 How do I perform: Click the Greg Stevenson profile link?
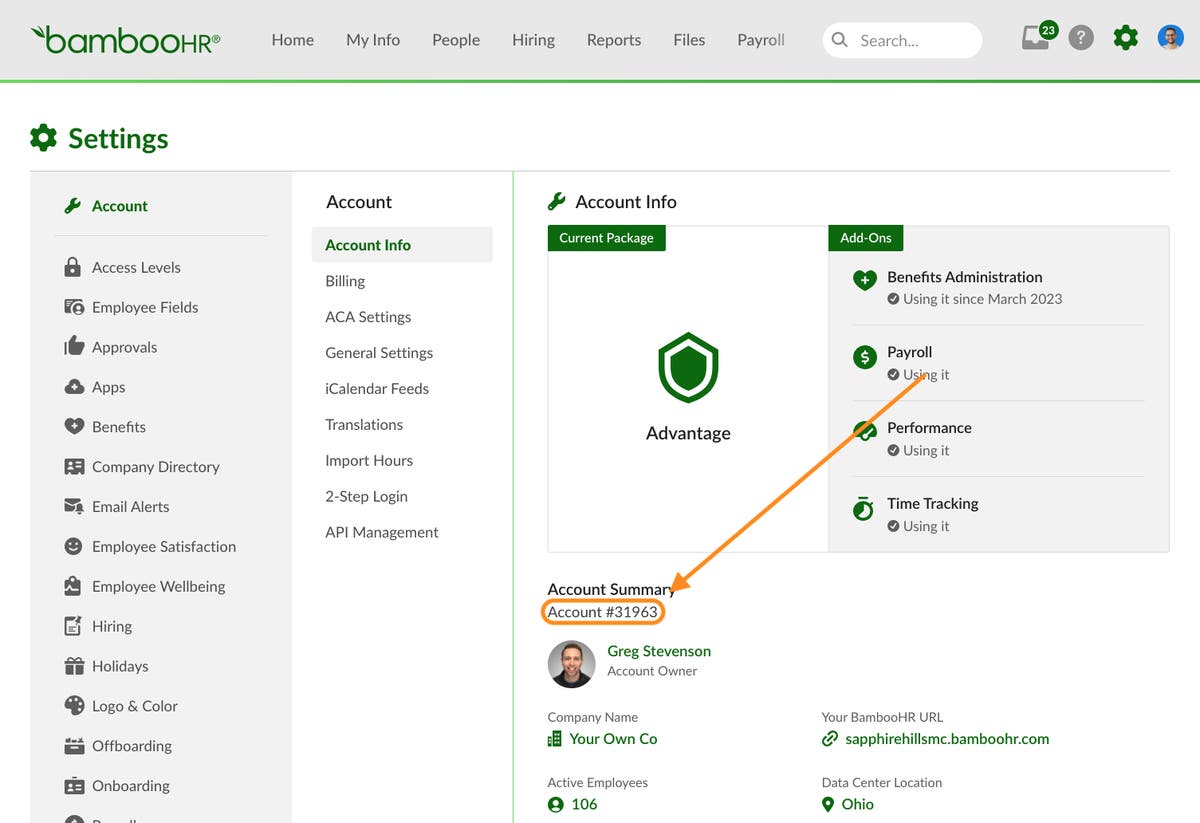click(659, 651)
